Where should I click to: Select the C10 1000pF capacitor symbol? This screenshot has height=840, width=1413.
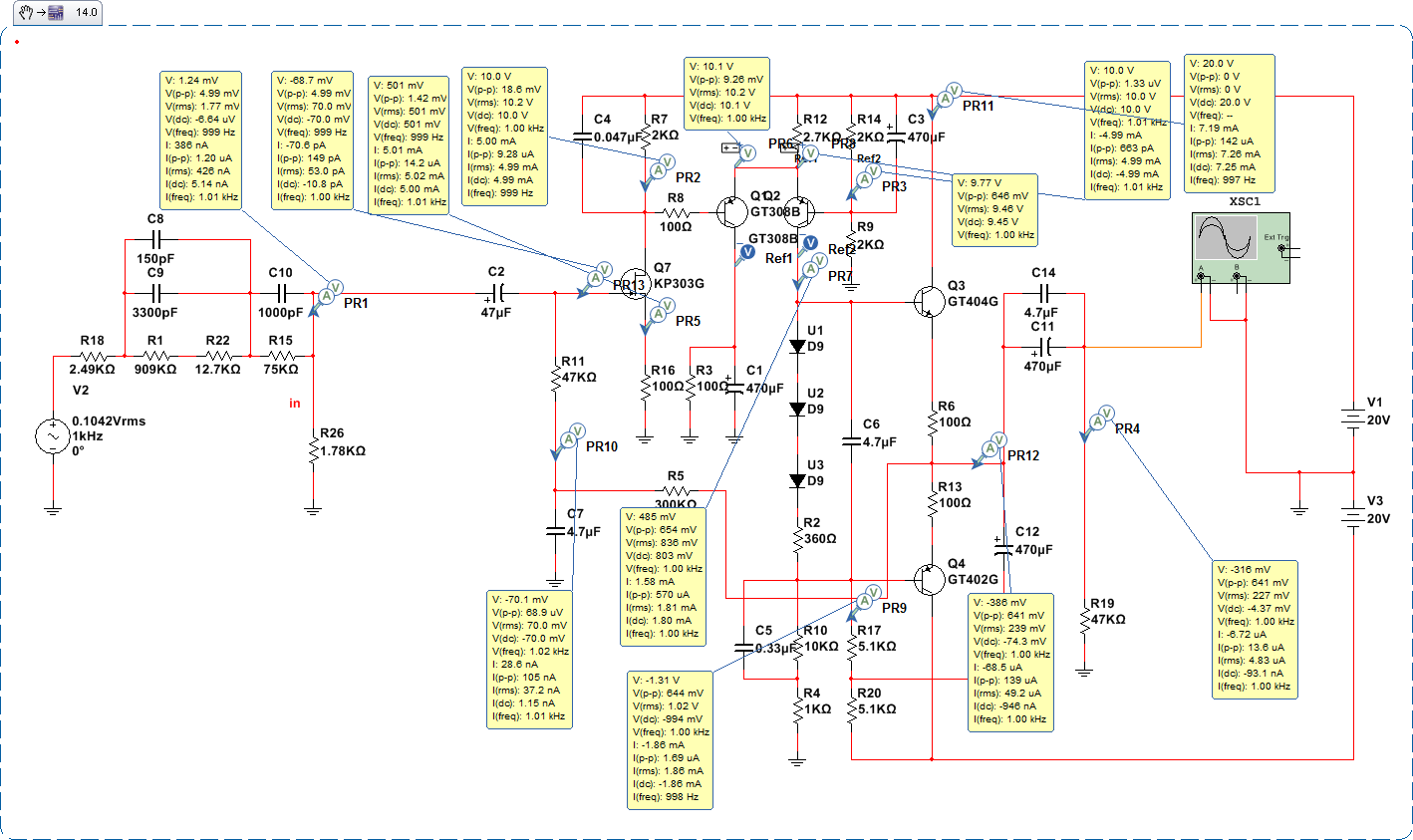(281, 293)
